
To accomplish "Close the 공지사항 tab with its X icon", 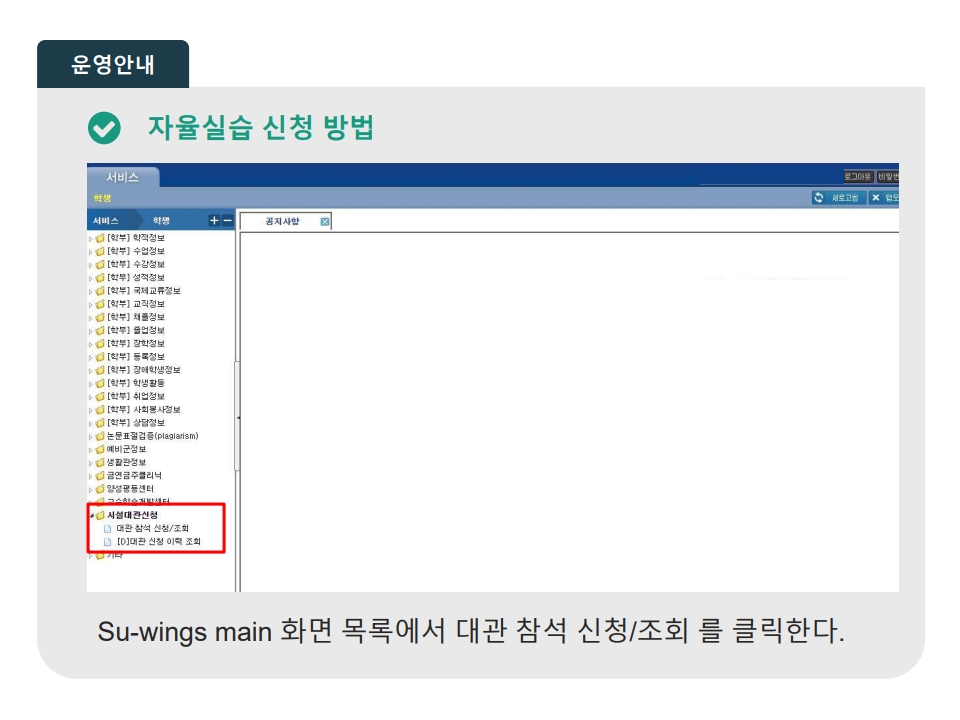I will (x=325, y=221).
